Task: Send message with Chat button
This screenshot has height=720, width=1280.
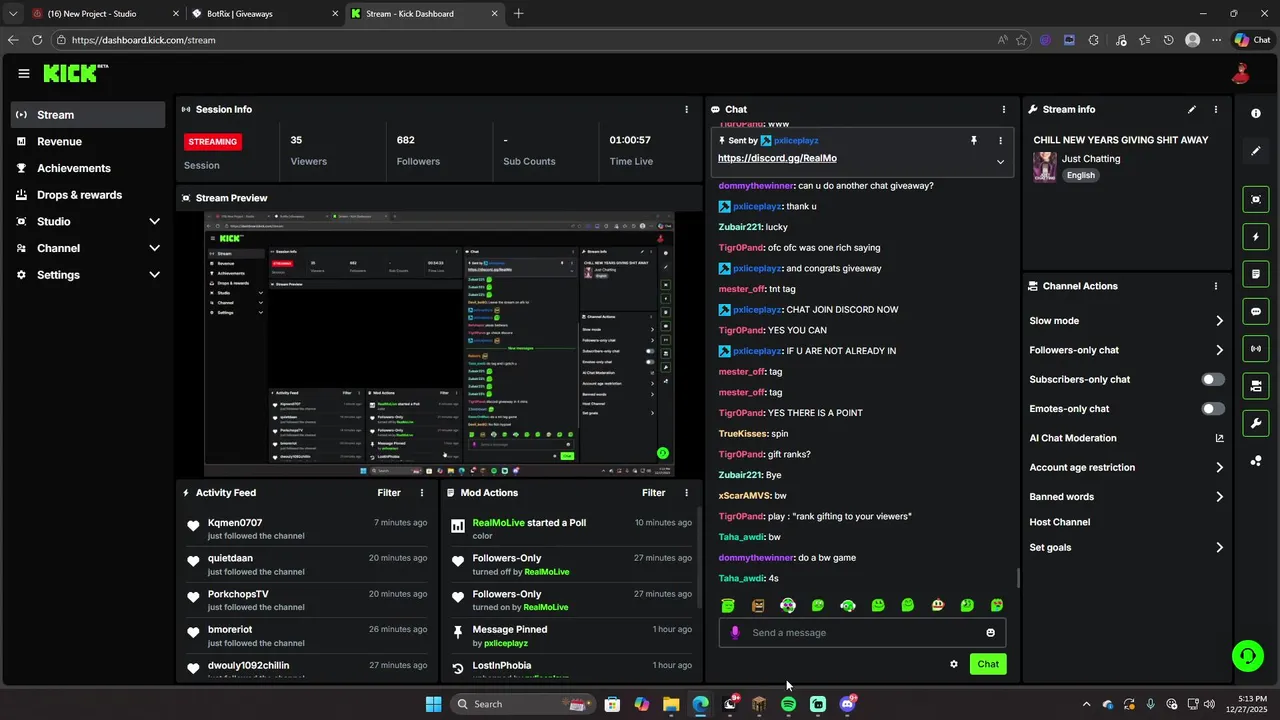Action: [x=988, y=664]
